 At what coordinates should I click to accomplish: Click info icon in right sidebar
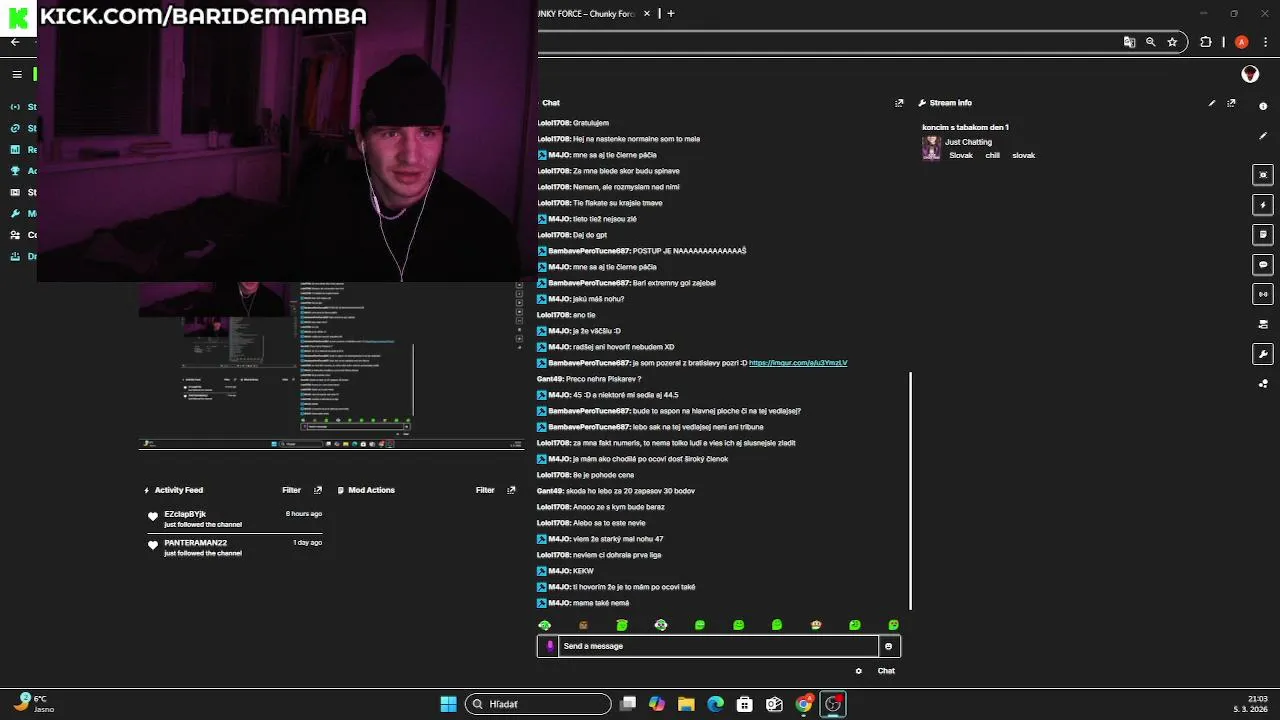[x=1263, y=105]
